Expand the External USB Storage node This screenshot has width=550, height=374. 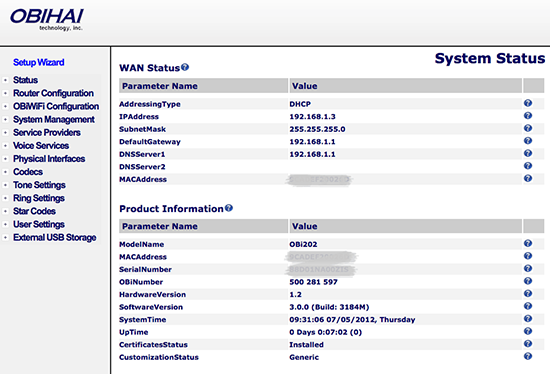click(5, 238)
